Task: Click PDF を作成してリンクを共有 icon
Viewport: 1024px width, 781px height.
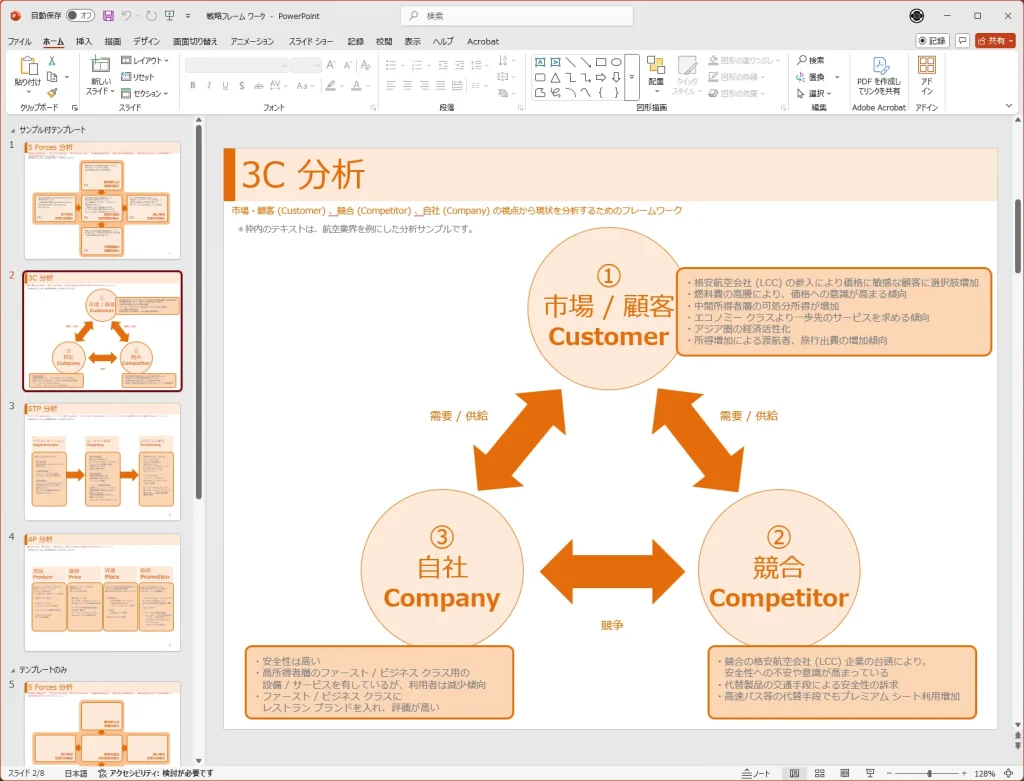Action: point(879,75)
